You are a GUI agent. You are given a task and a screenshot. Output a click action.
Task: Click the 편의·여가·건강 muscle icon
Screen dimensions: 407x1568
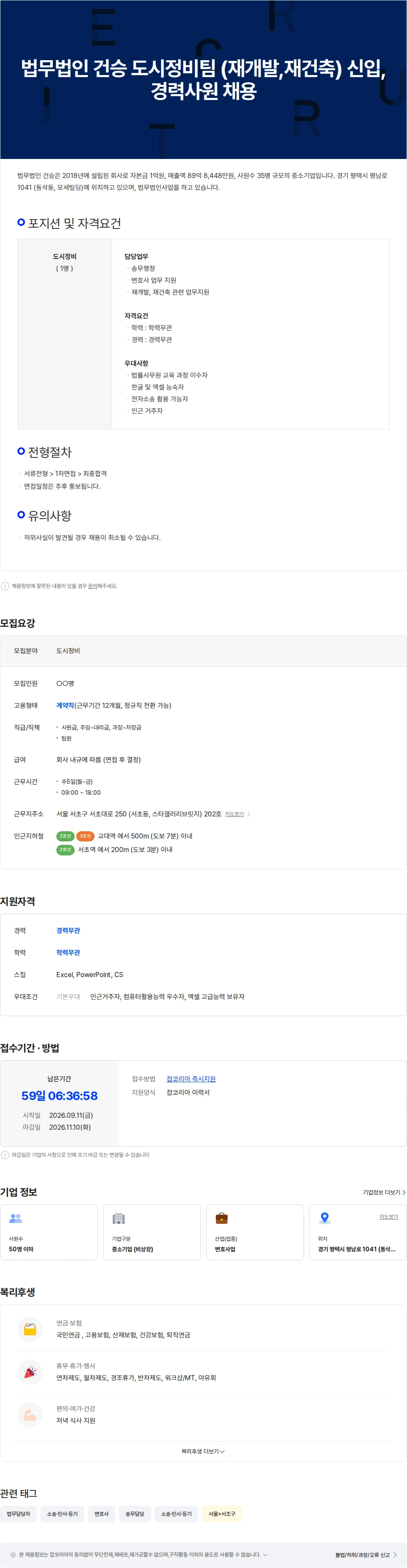click(30, 1415)
